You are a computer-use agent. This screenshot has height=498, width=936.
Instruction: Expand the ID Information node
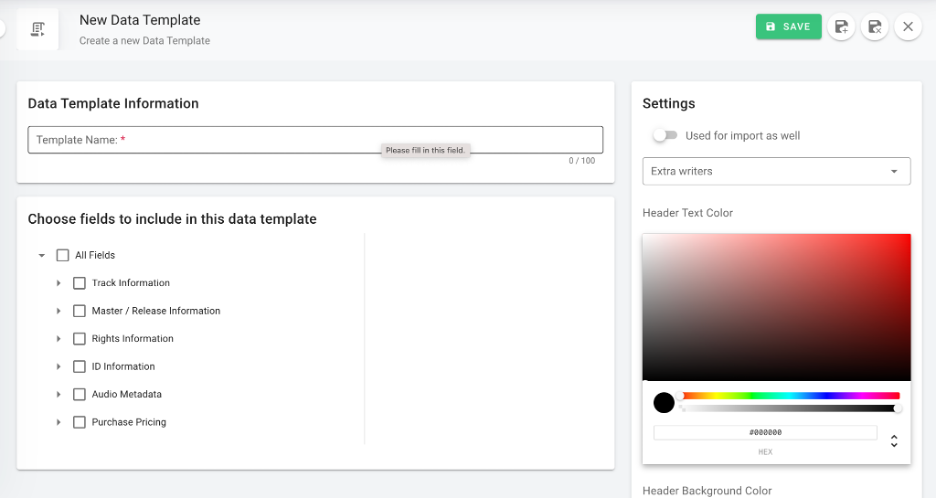58,366
